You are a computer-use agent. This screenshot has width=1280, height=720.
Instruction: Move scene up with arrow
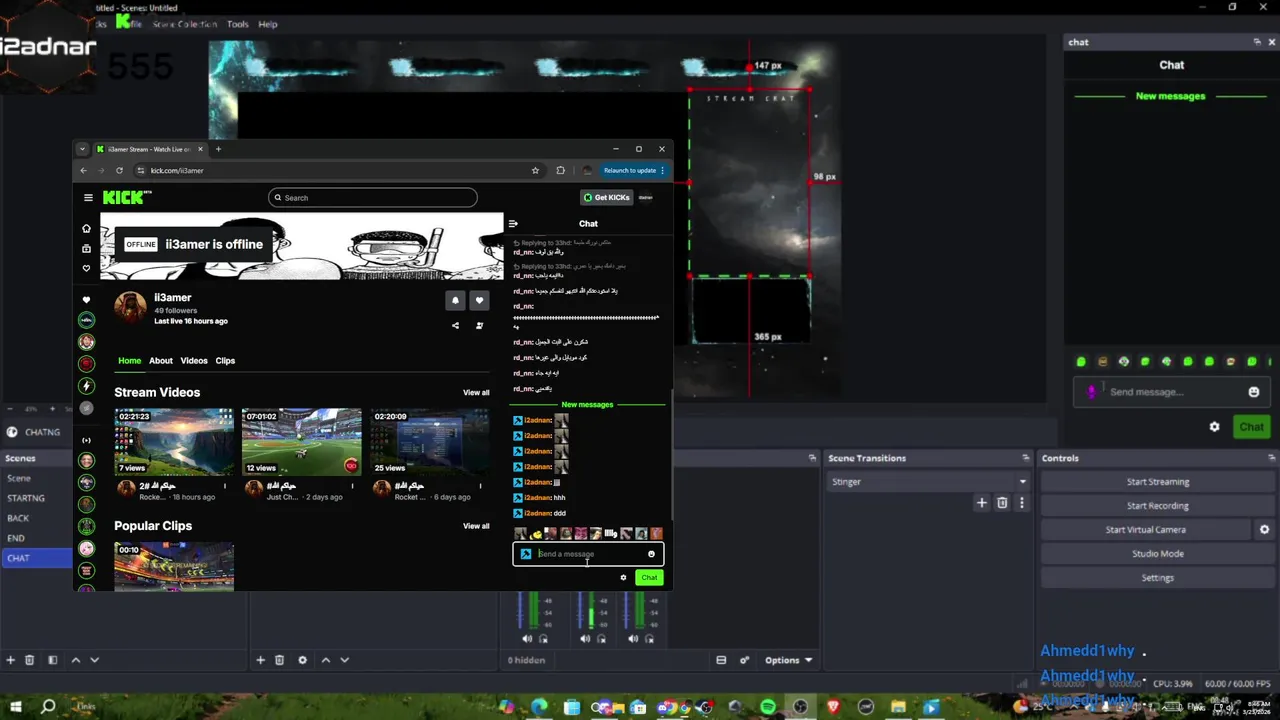pyautogui.click(x=75, y=660)
